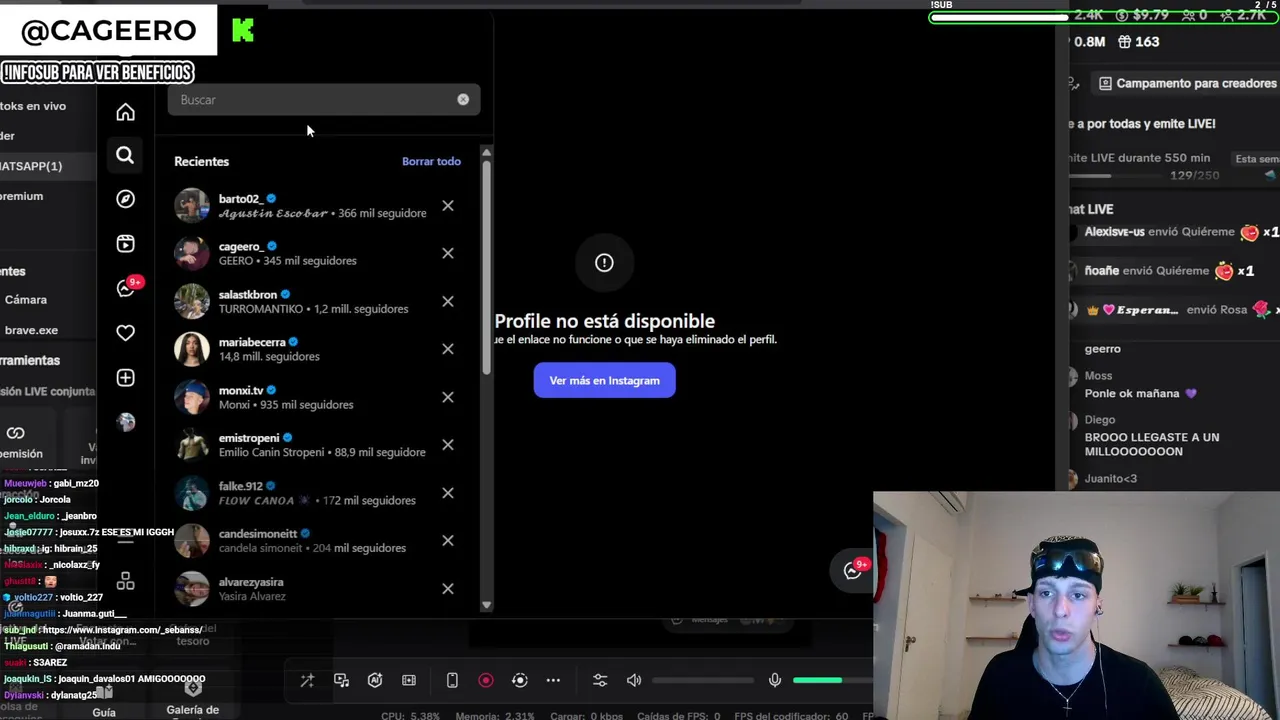
Task: Clear the search field with the X
Action: pos(463,100)
